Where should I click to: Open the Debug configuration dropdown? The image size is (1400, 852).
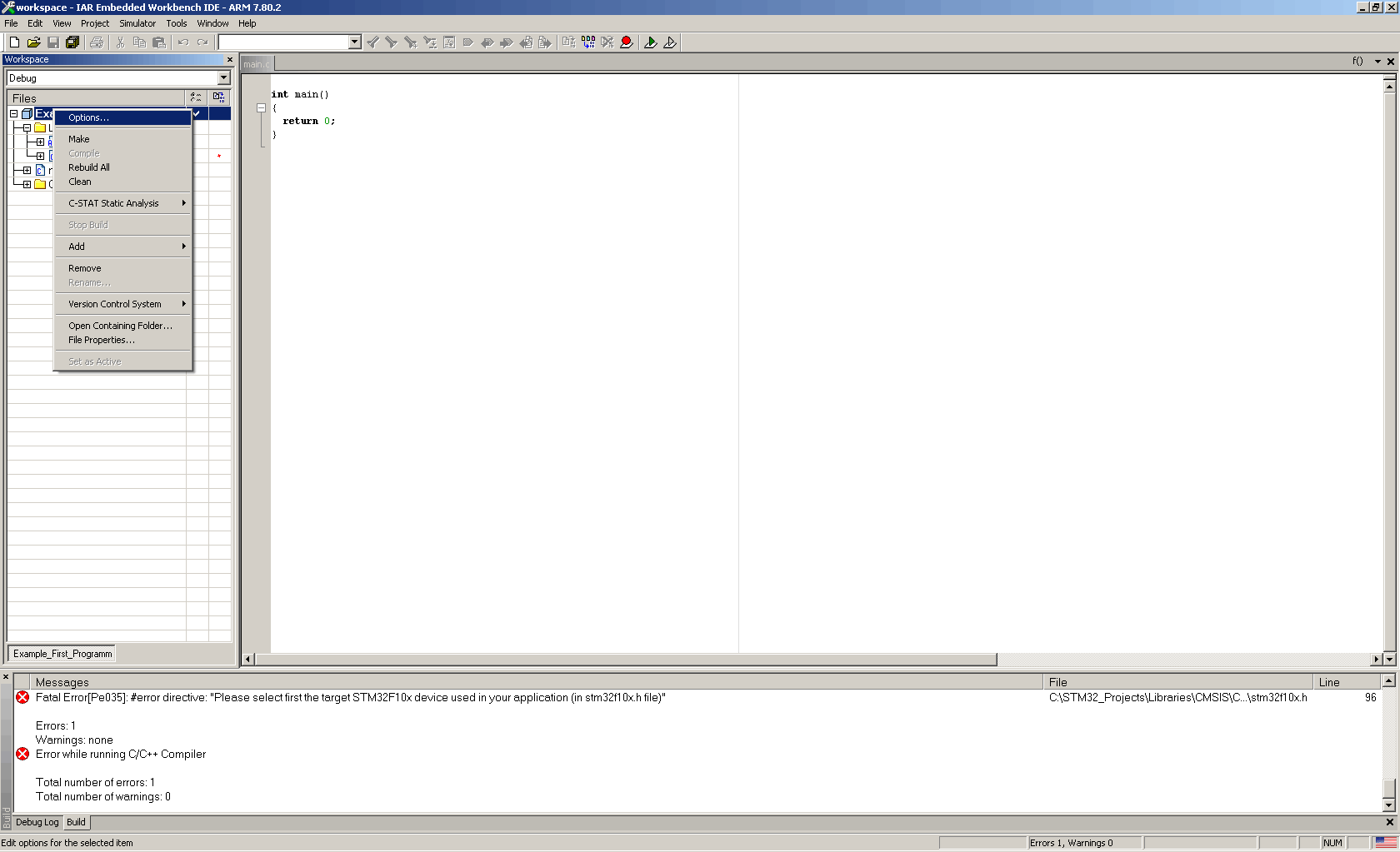223,78
